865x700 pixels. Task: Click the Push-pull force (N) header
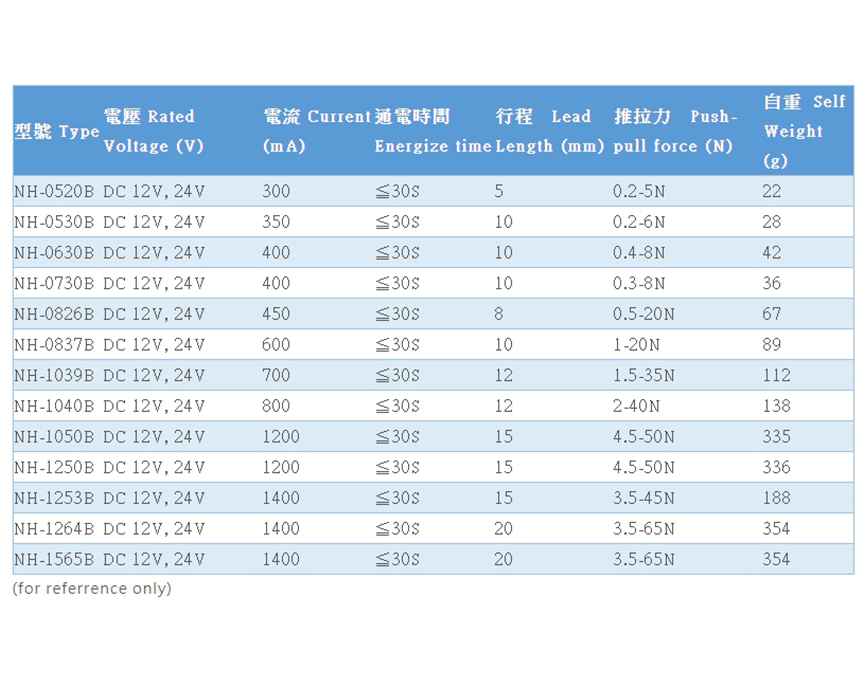[x=675, y=131]
